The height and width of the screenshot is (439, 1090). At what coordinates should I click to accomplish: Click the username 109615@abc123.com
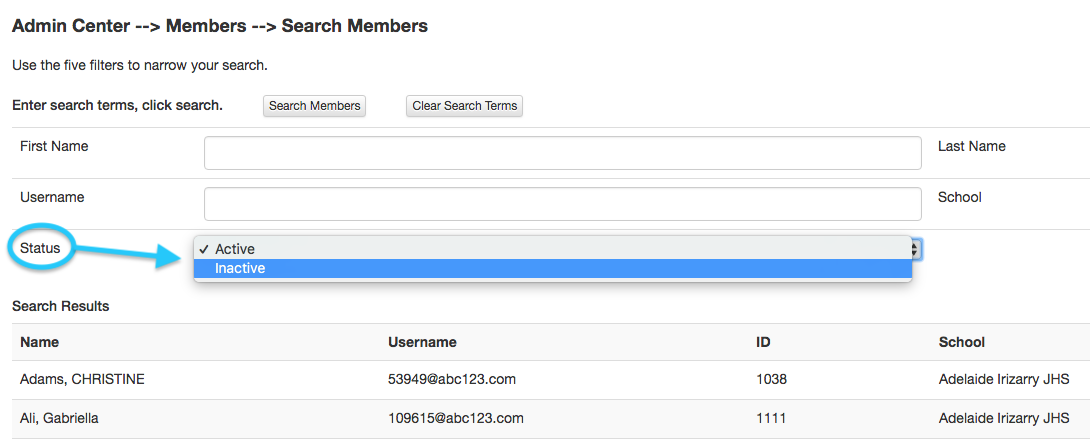pyautogui.click(x=455, y=418)
